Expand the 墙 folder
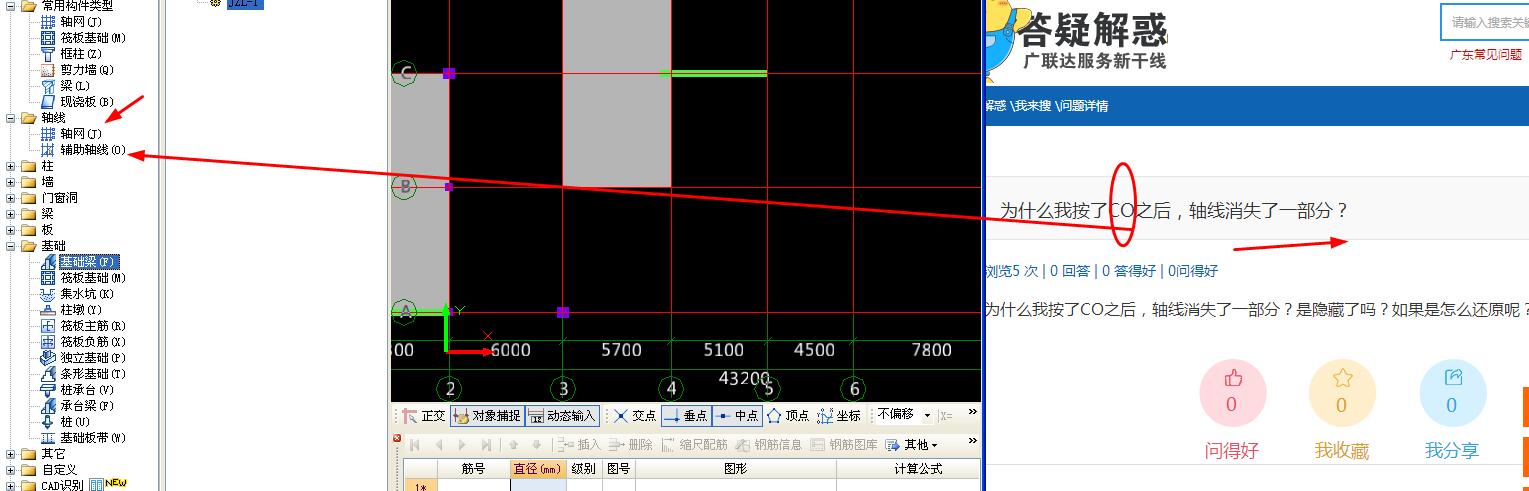The image size is (1529, 491). point(10,182)
